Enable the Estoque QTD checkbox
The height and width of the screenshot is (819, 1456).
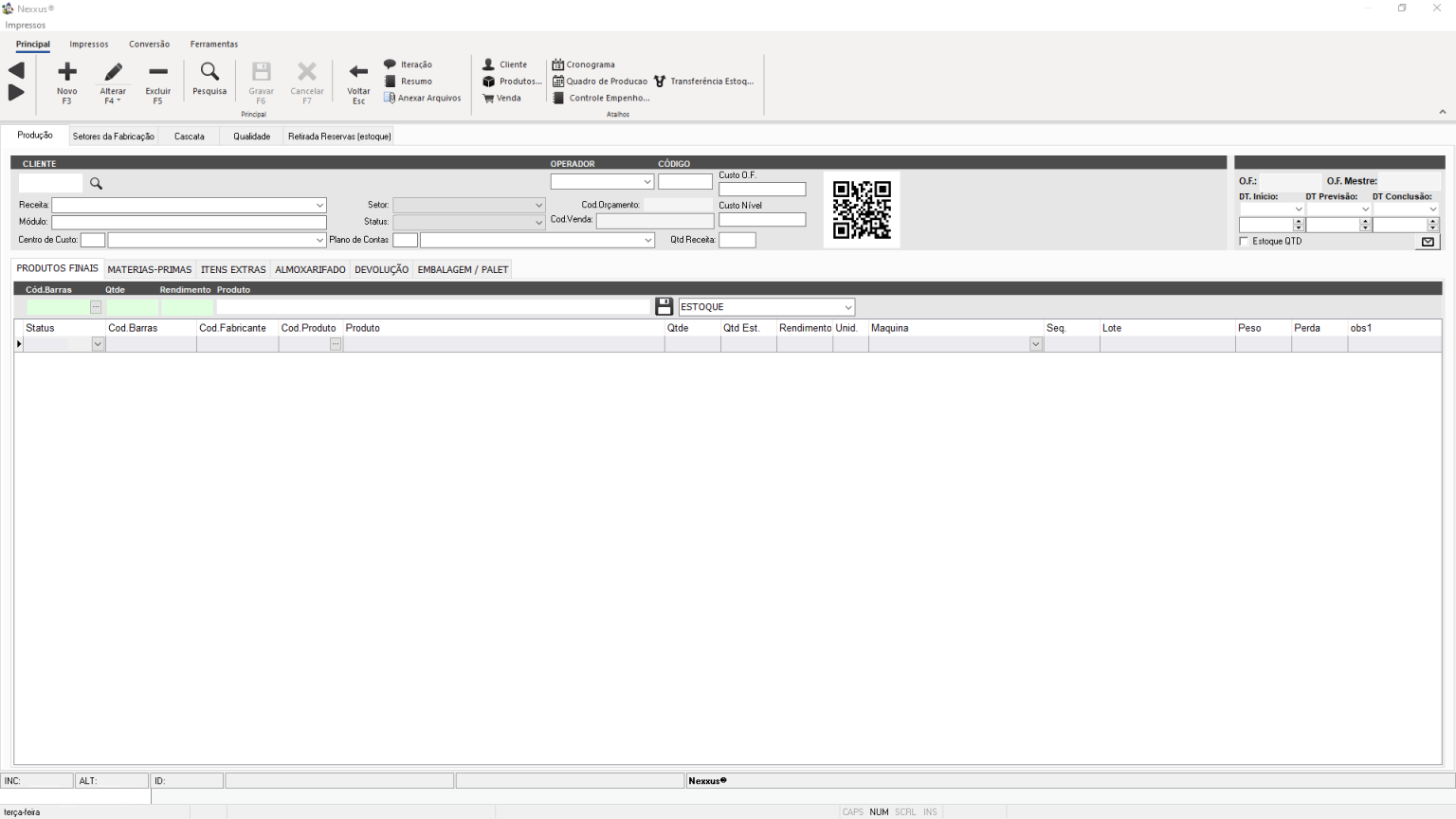[x=1244, y=241]
